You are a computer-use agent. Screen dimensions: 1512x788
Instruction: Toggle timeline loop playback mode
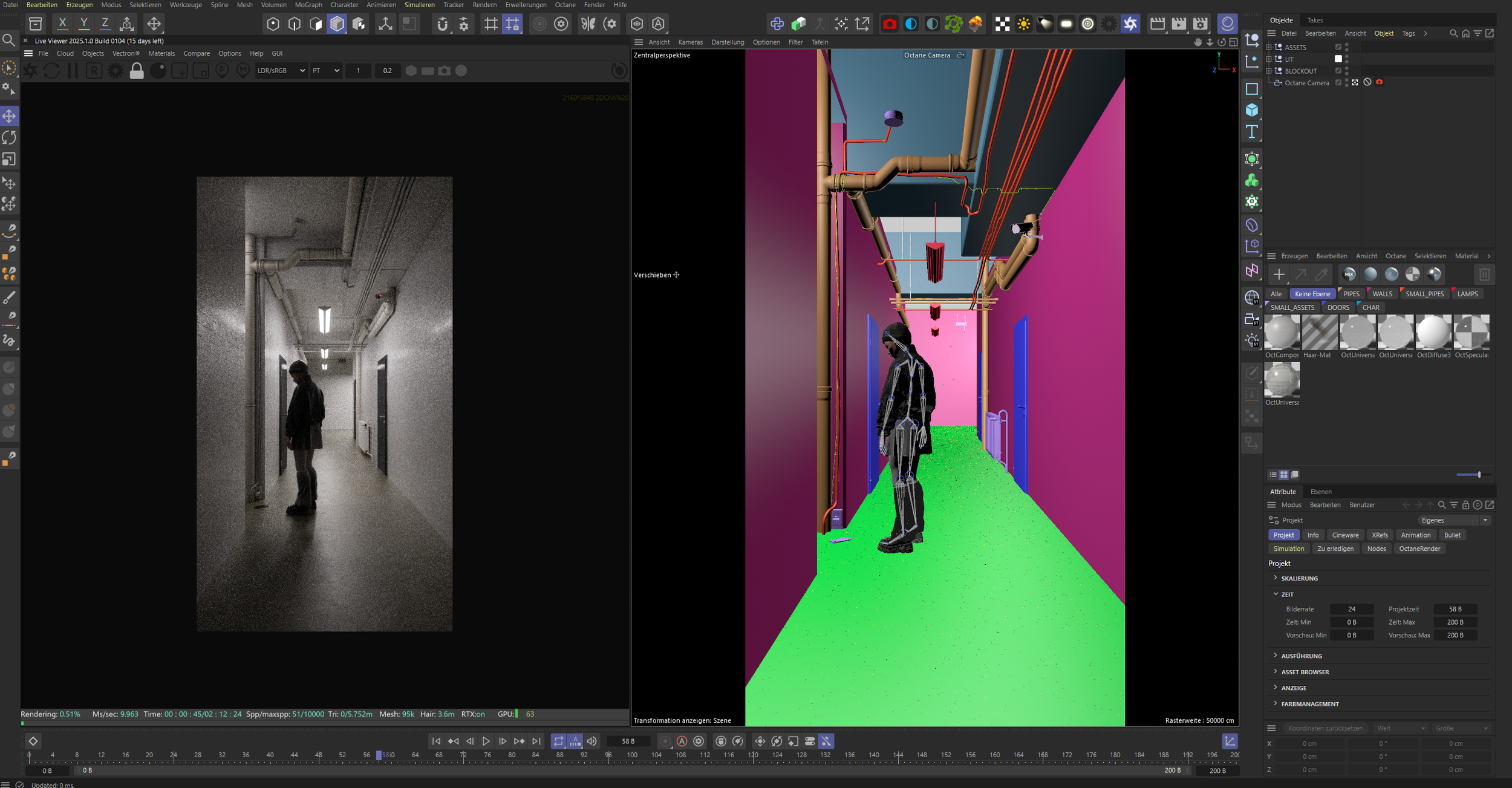[558, 741]
